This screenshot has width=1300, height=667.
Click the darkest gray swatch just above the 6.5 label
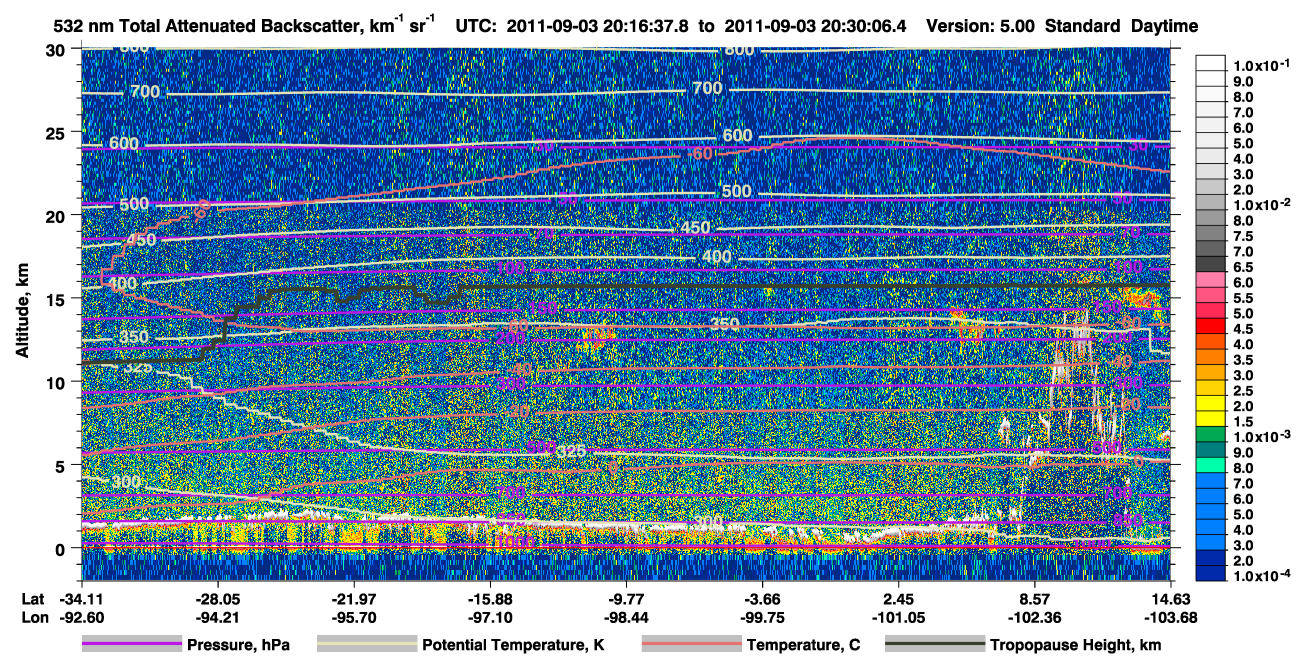(x=1210, y=262)
